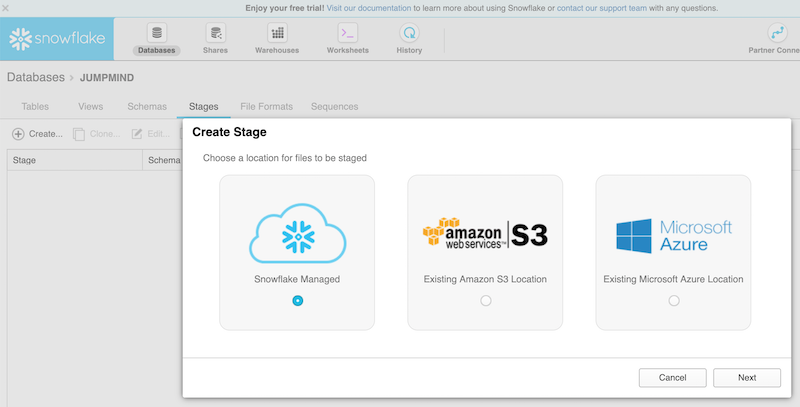Click the Amazon S3 logo image
The height and width of the screenshot is (407, 800).
(485, 234)
